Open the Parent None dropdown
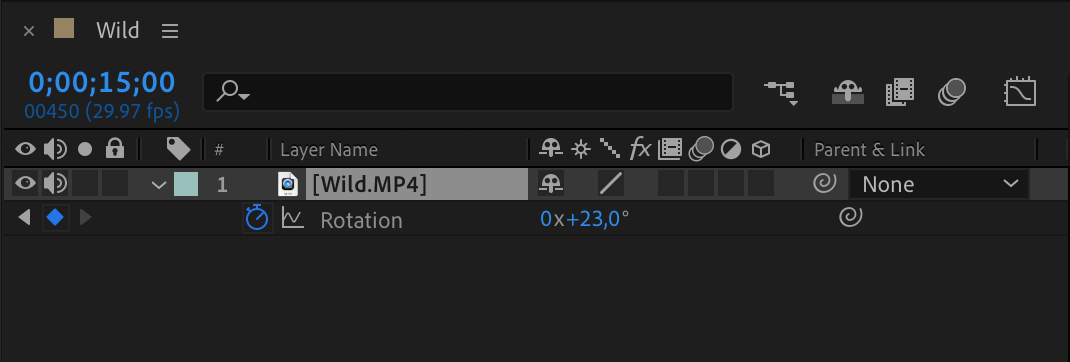This screenshot has height=362, width=1070. 938,184
